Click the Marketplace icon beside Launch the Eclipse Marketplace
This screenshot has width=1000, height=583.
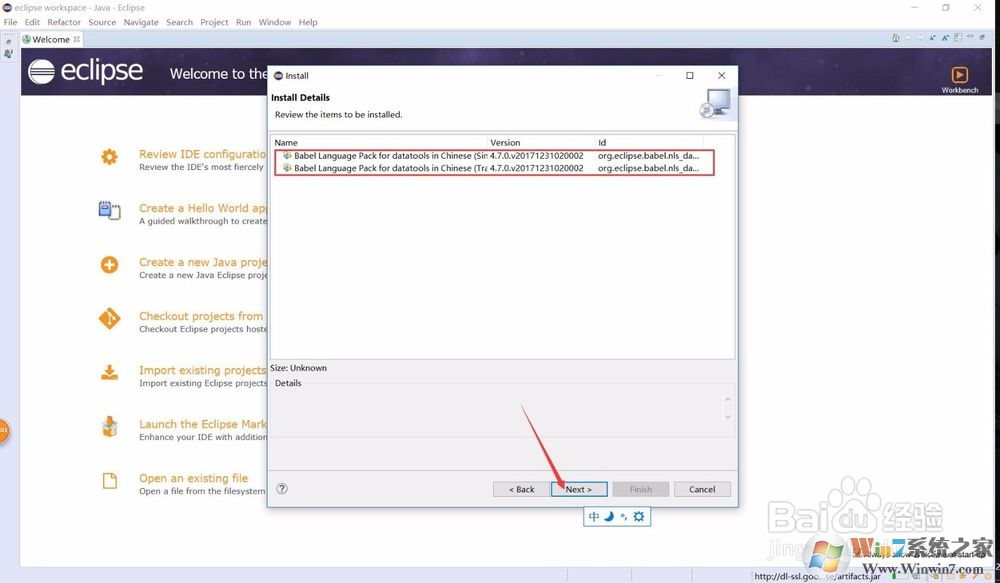[110, 426]
